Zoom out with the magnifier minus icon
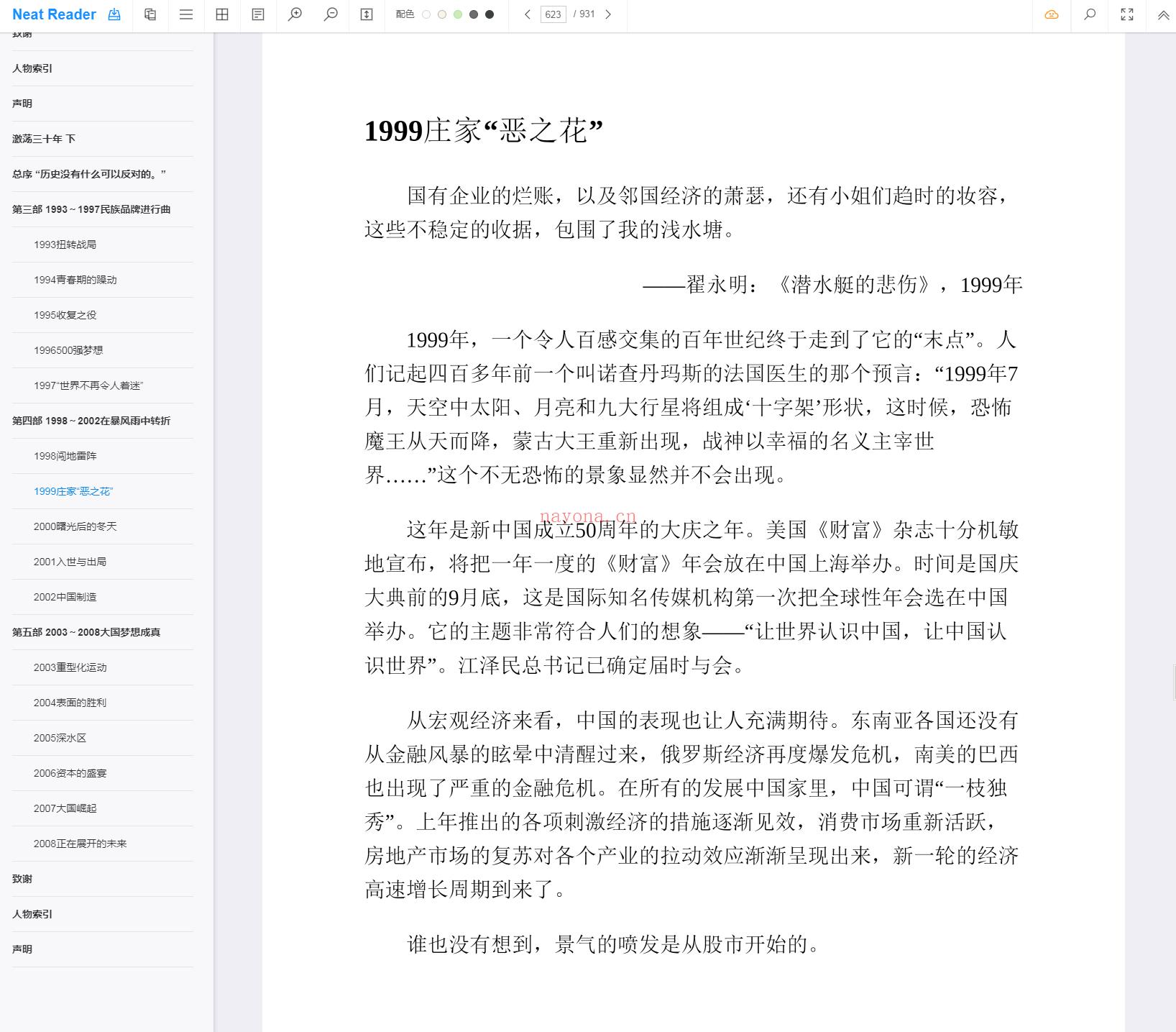Image resolution: width=1176 pixels, height=1032 pixels. [331, 14]
